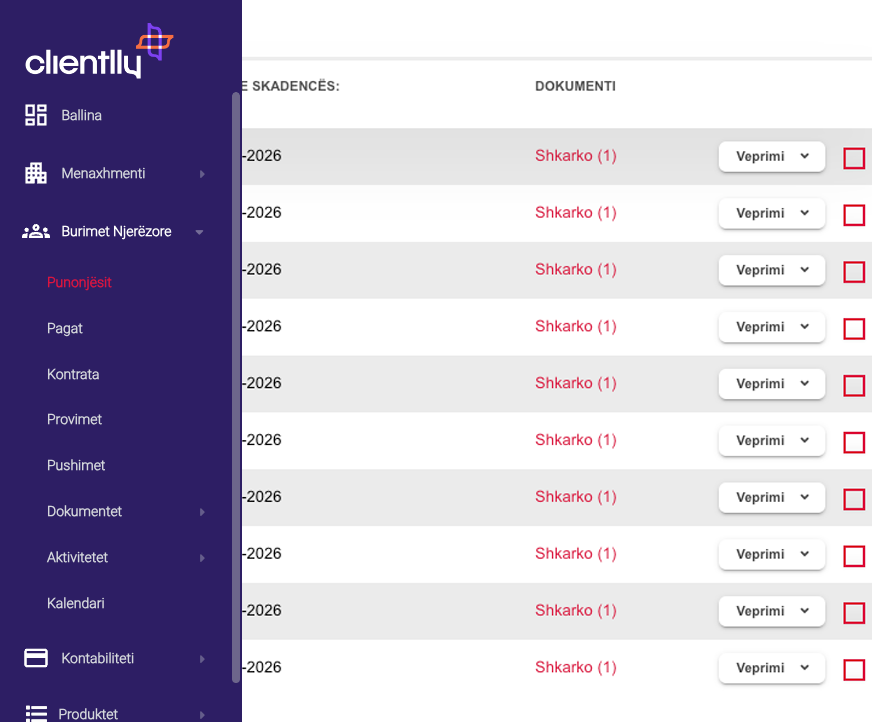Expand the Menaxhmenti menu arrow
Image resolution: width=872 pixels, height=722 pixels.
pos(201,174)
